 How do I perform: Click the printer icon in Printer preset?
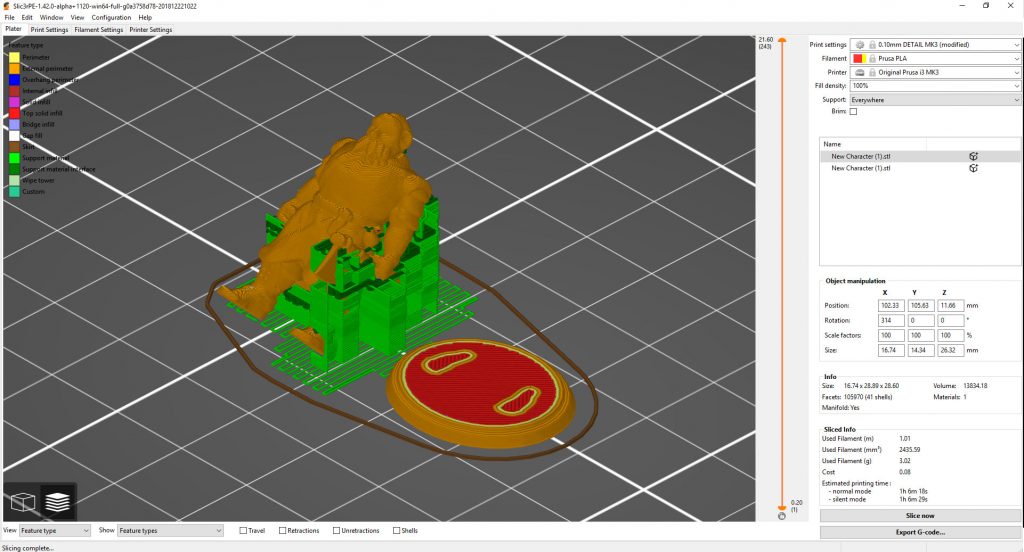pyautogui.click(x=859, y=73)
